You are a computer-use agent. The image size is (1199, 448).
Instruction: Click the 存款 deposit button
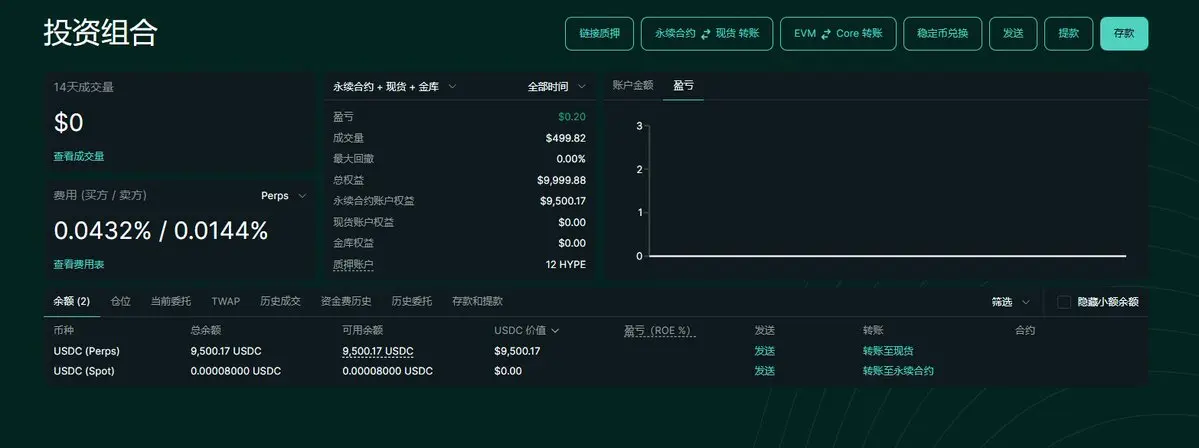coord(1124,34)
